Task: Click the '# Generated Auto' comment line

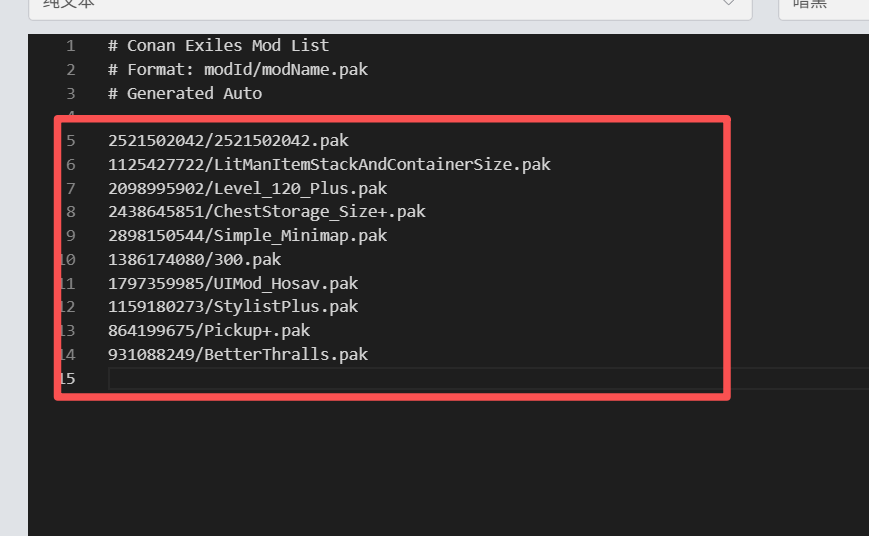Action: (x=184, y=94)
